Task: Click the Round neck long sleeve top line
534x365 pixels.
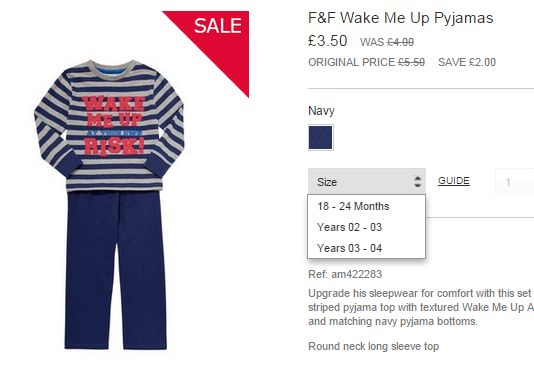Action: tap(374, 347)
